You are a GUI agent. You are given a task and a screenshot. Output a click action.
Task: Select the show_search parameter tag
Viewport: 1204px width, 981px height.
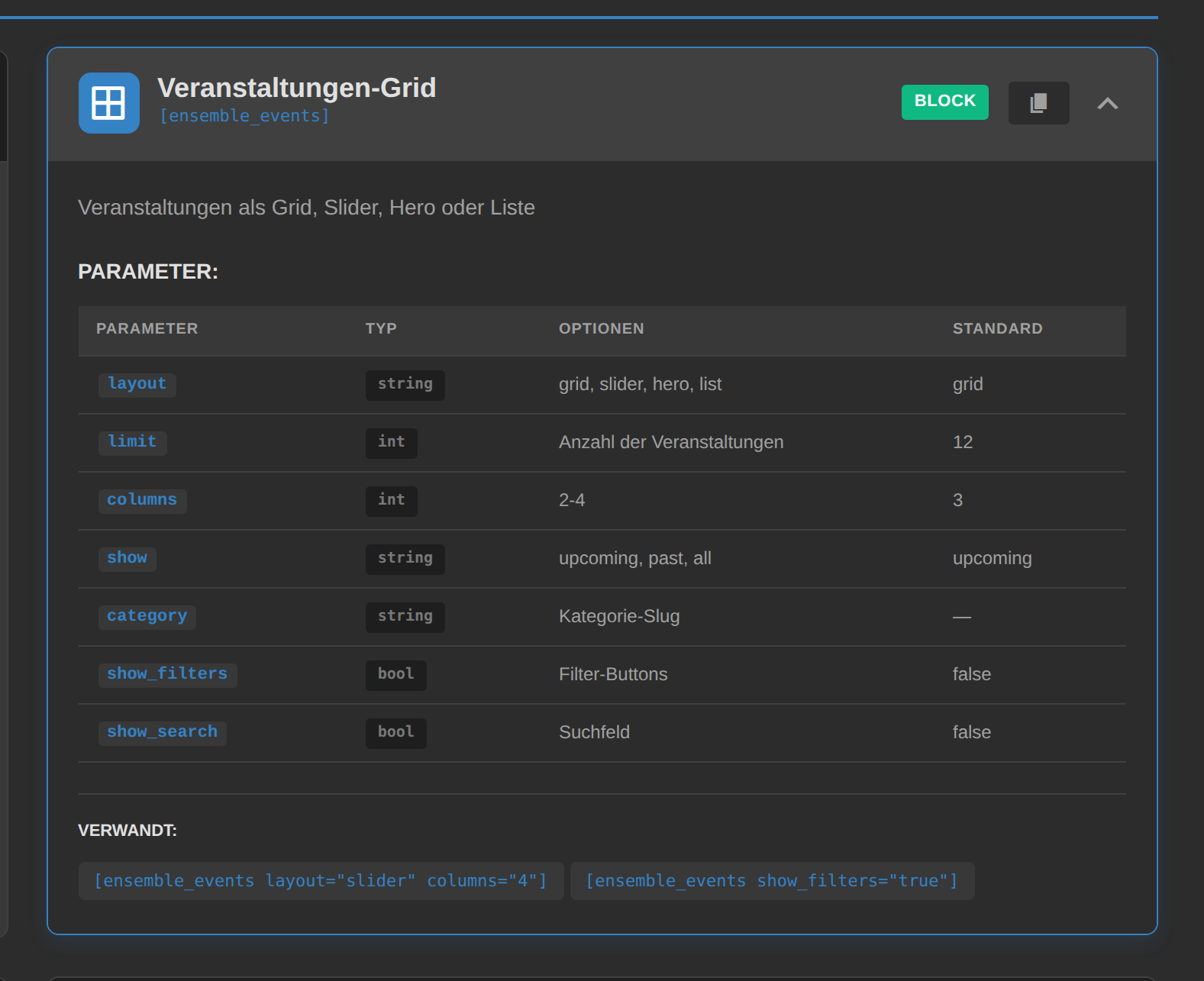162,732
